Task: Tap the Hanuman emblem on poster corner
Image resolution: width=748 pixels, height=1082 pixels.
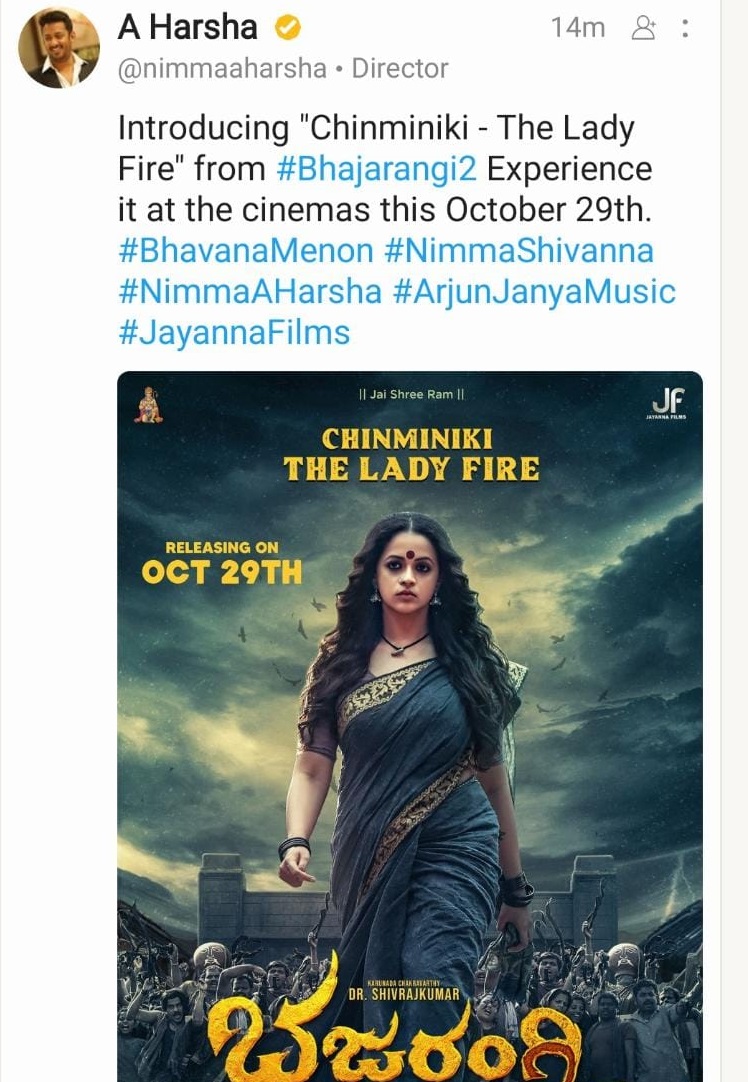Action: [148, 404]
